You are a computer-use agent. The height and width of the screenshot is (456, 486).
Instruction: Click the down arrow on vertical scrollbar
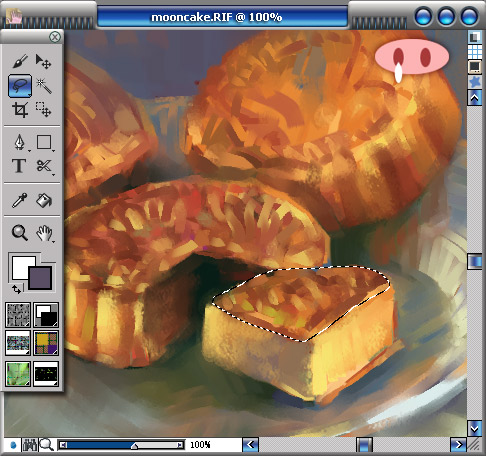click(x=474, y=428)
